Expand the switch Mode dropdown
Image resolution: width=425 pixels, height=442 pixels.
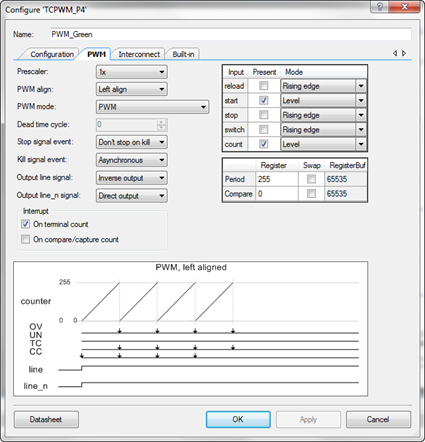point(361,129)
